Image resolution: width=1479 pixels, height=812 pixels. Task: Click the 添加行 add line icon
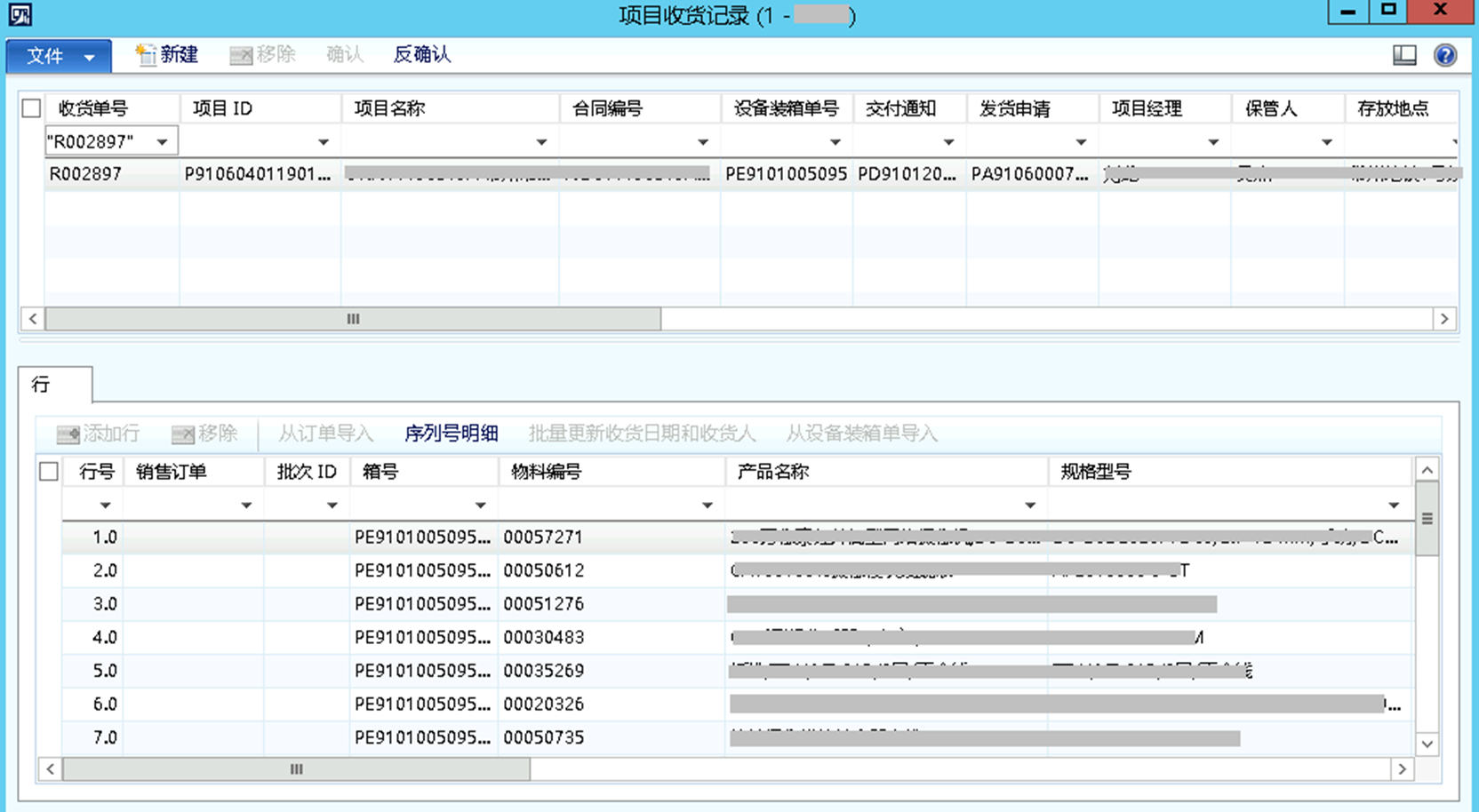(x=68, y=434)
